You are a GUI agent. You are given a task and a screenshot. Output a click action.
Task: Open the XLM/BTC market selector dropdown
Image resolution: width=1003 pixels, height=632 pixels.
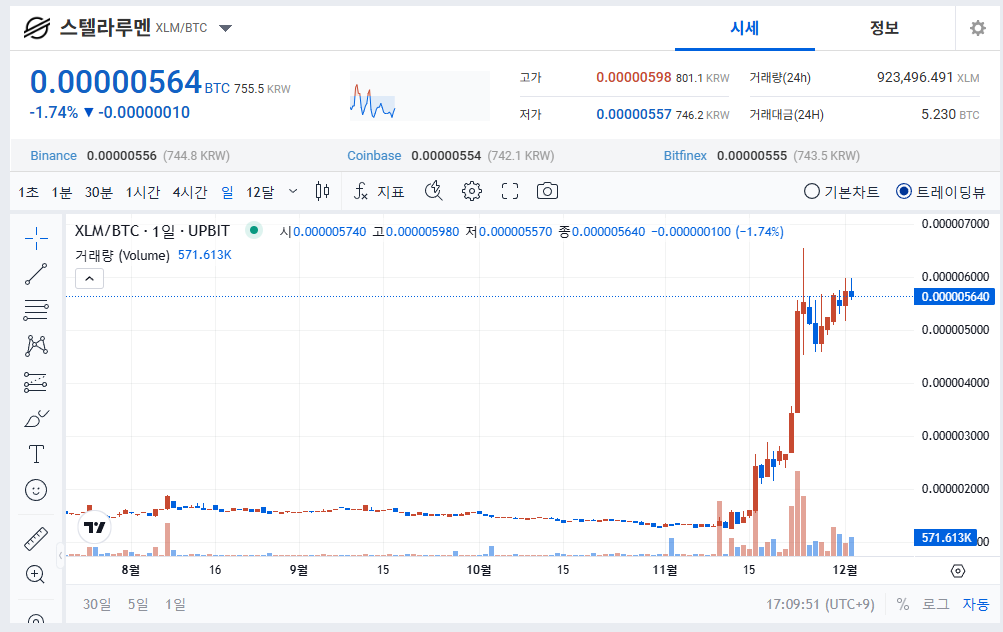tap(225, 28)
